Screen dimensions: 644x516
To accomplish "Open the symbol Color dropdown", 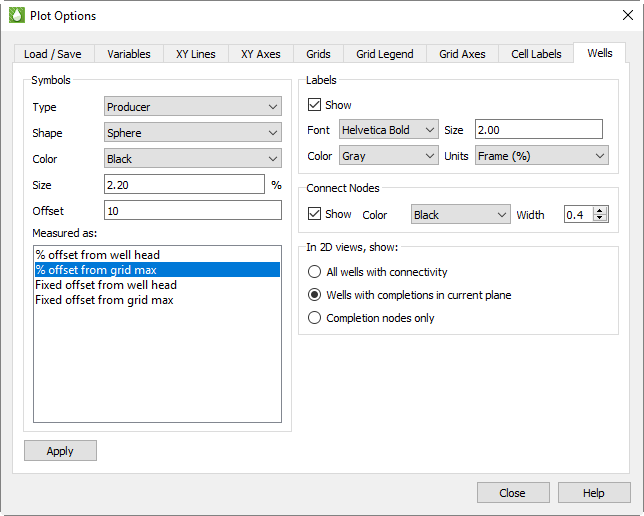I will coord(192,159).
